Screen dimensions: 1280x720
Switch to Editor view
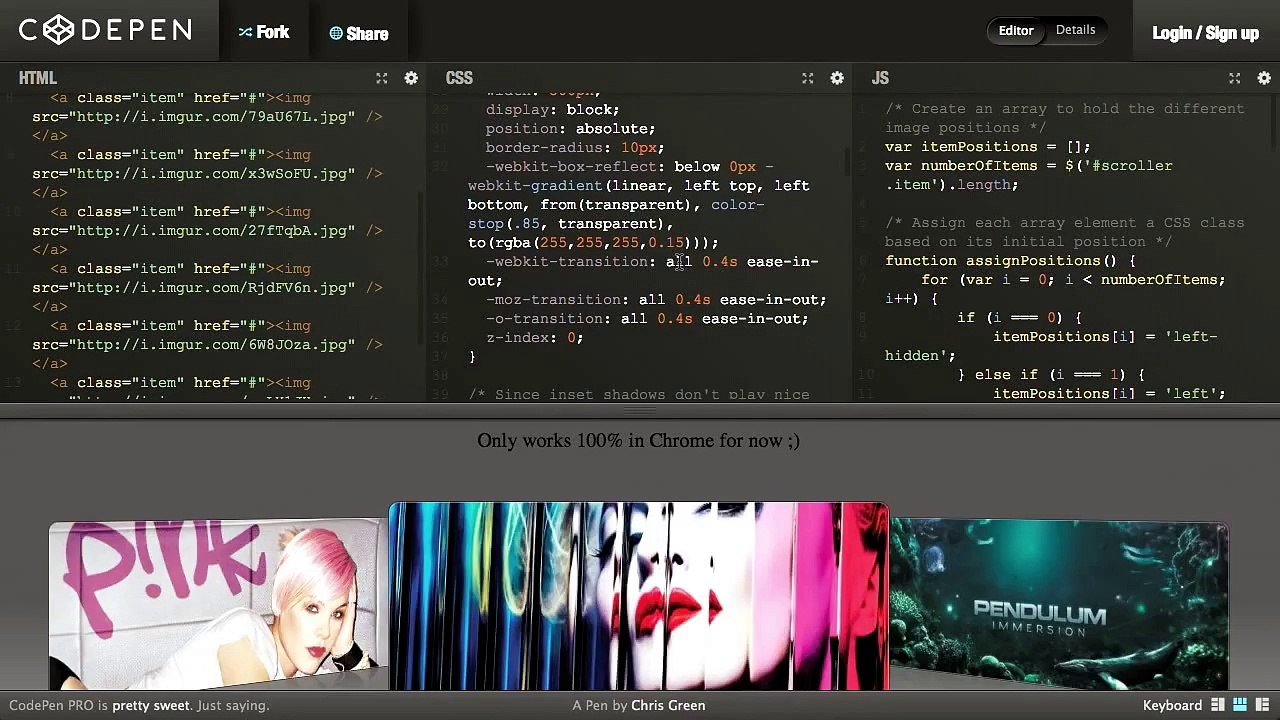pyautogui.click(x=1015, y=30)
